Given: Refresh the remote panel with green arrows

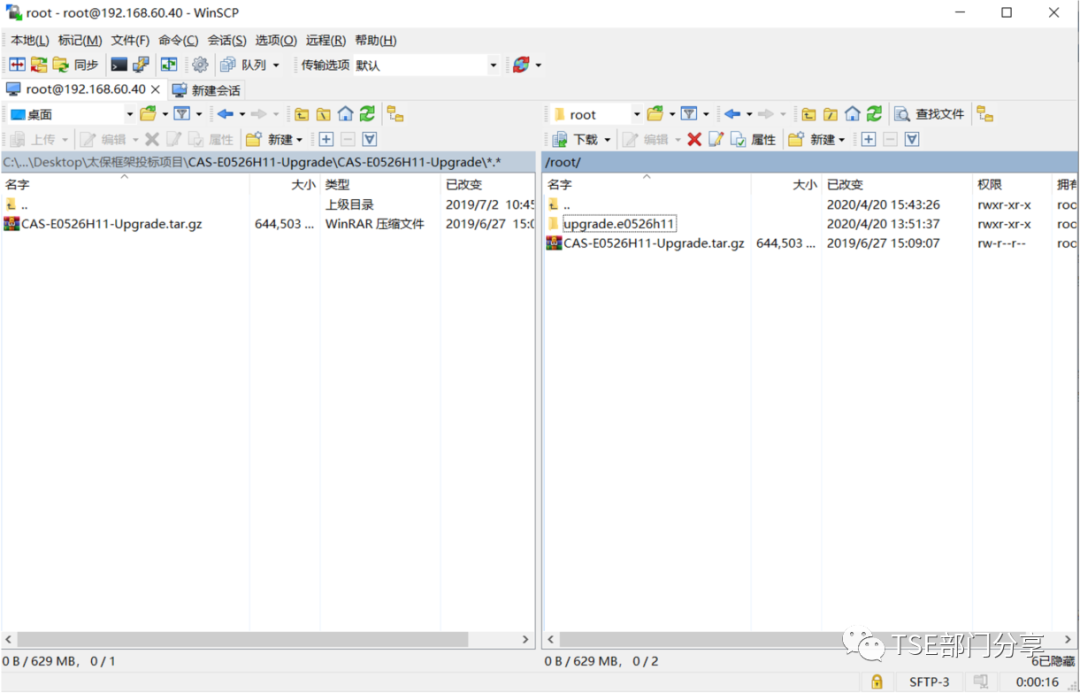Looking at the screenshot, I should click(874, 114).
